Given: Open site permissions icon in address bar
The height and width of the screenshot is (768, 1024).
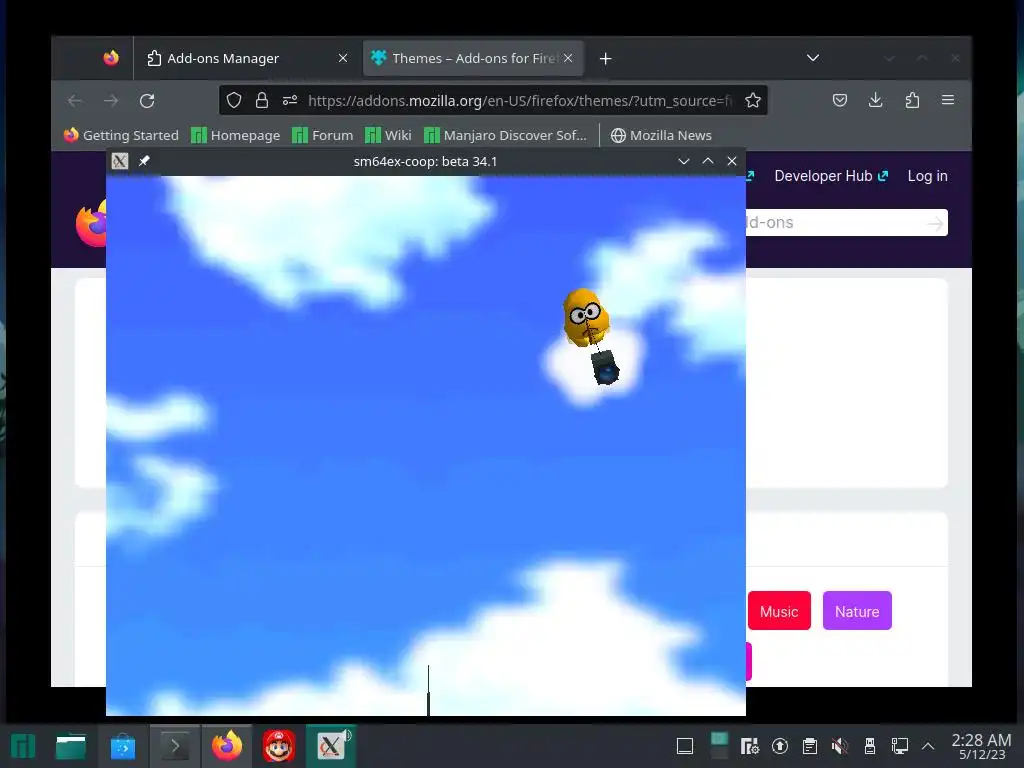Looking at the screenshot, I should tap(290, 101).
